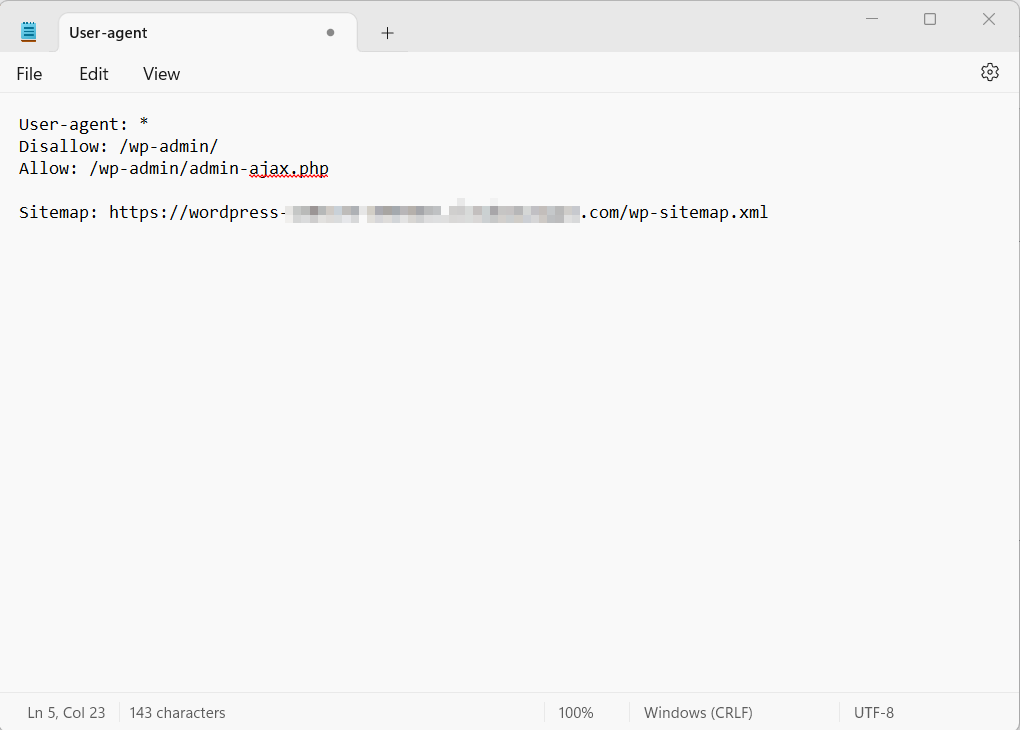1020x730 pixels.
Task: Click the UTF-8 encoding indicator
Action: pos(874,713)
